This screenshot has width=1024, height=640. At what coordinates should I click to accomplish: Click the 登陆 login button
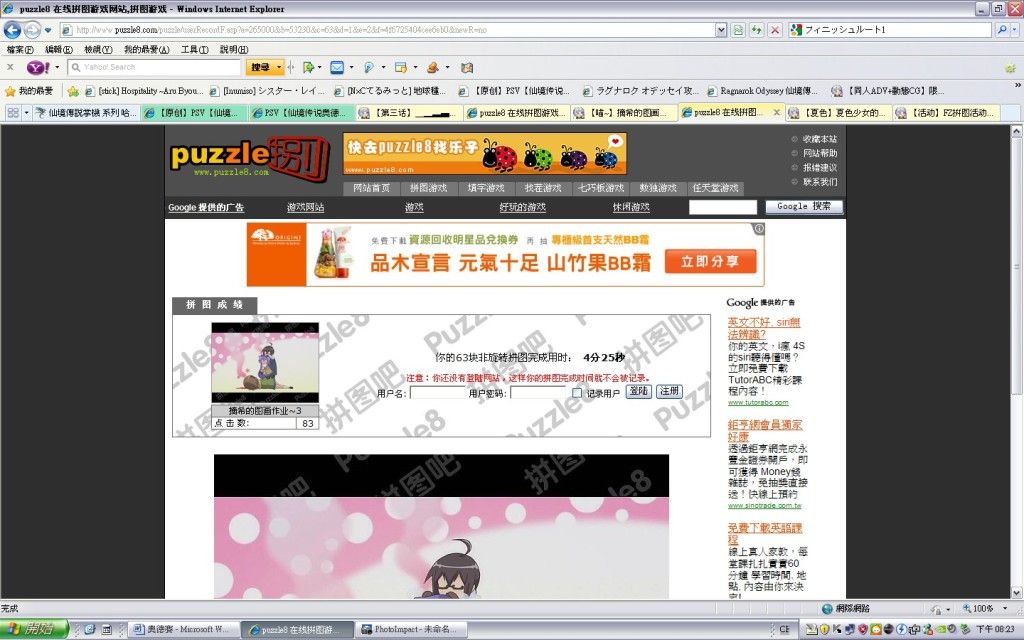pyautogui.click(x=639, y=391)
